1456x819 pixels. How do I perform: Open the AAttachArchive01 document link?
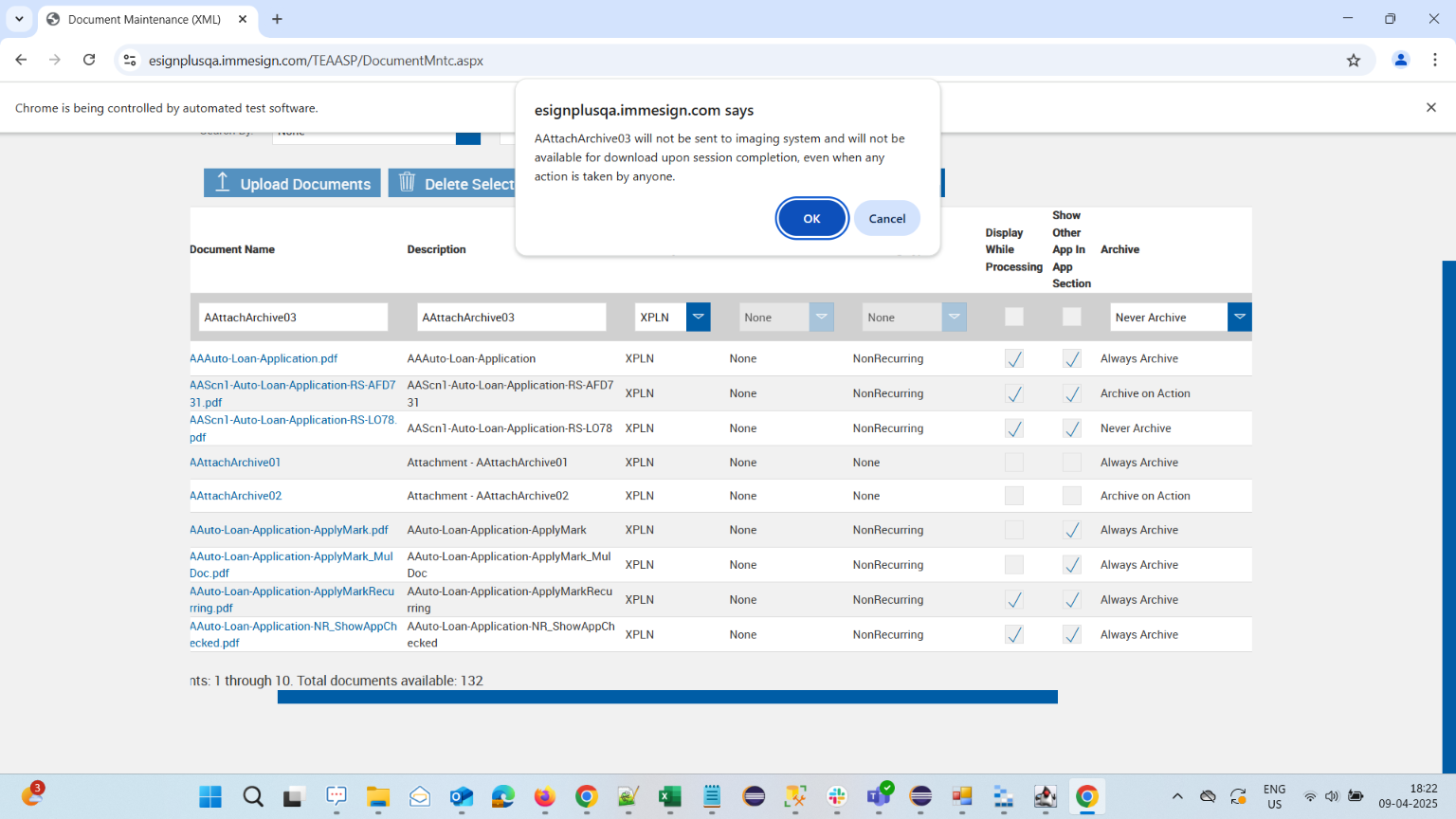coord(235,463)
